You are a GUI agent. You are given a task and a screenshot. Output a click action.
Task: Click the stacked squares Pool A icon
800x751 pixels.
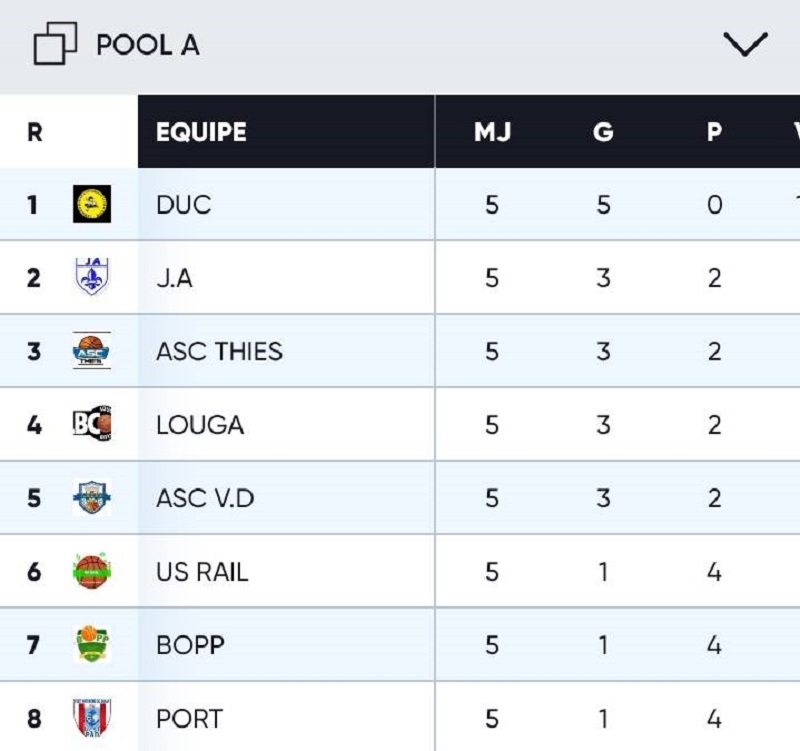(55, 45)
